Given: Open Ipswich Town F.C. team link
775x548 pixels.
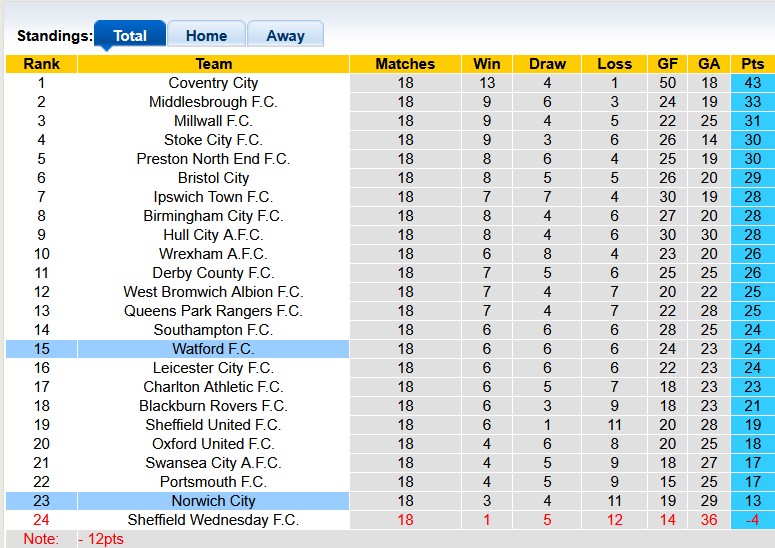Looking at the screenshot, I should [213, 197].
